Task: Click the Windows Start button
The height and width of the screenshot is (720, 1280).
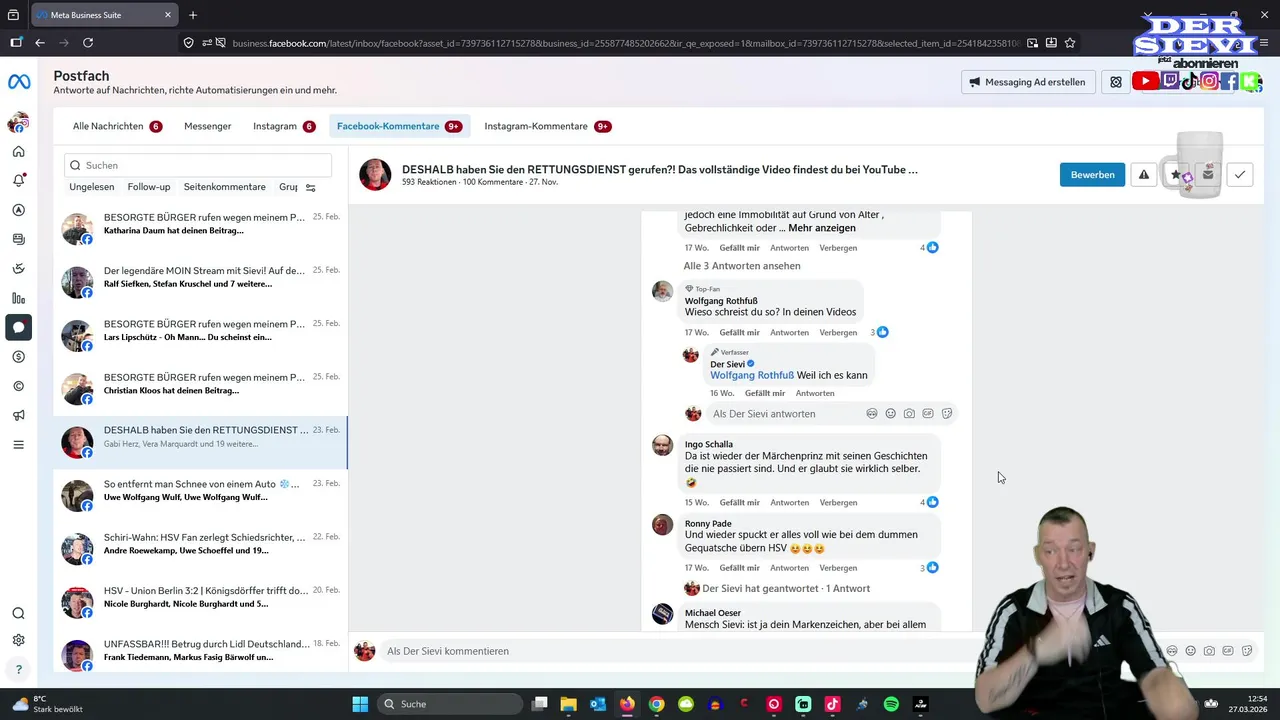Action: [360, 704]
